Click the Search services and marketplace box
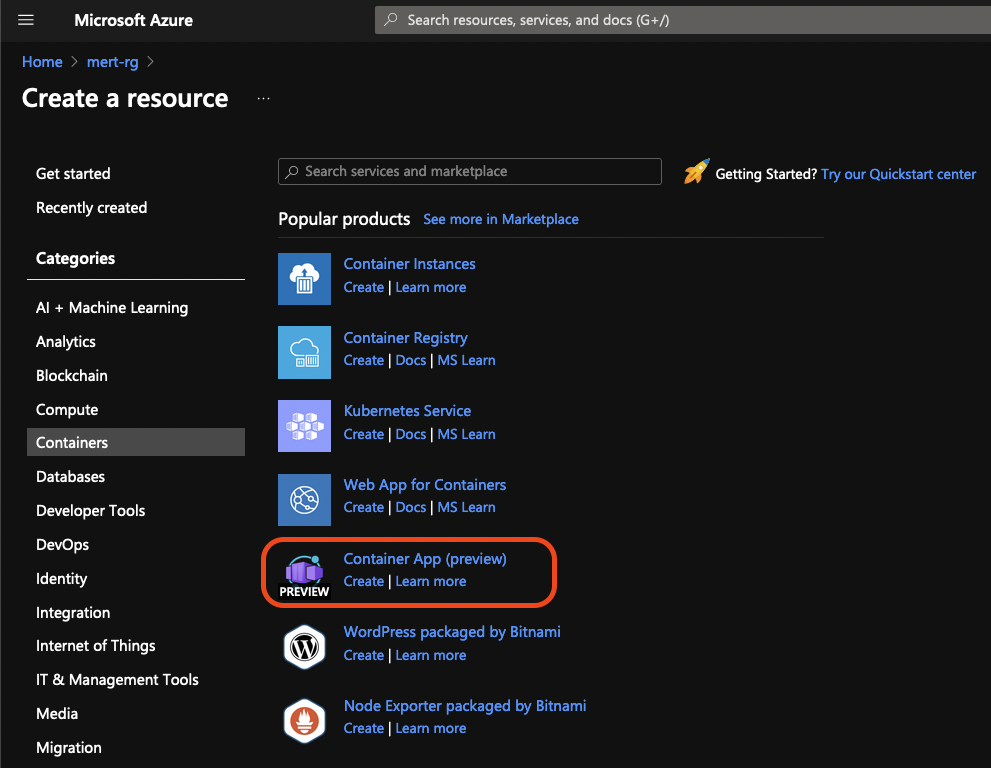Screen dimensions: 991x768 [x=470, y=171]
